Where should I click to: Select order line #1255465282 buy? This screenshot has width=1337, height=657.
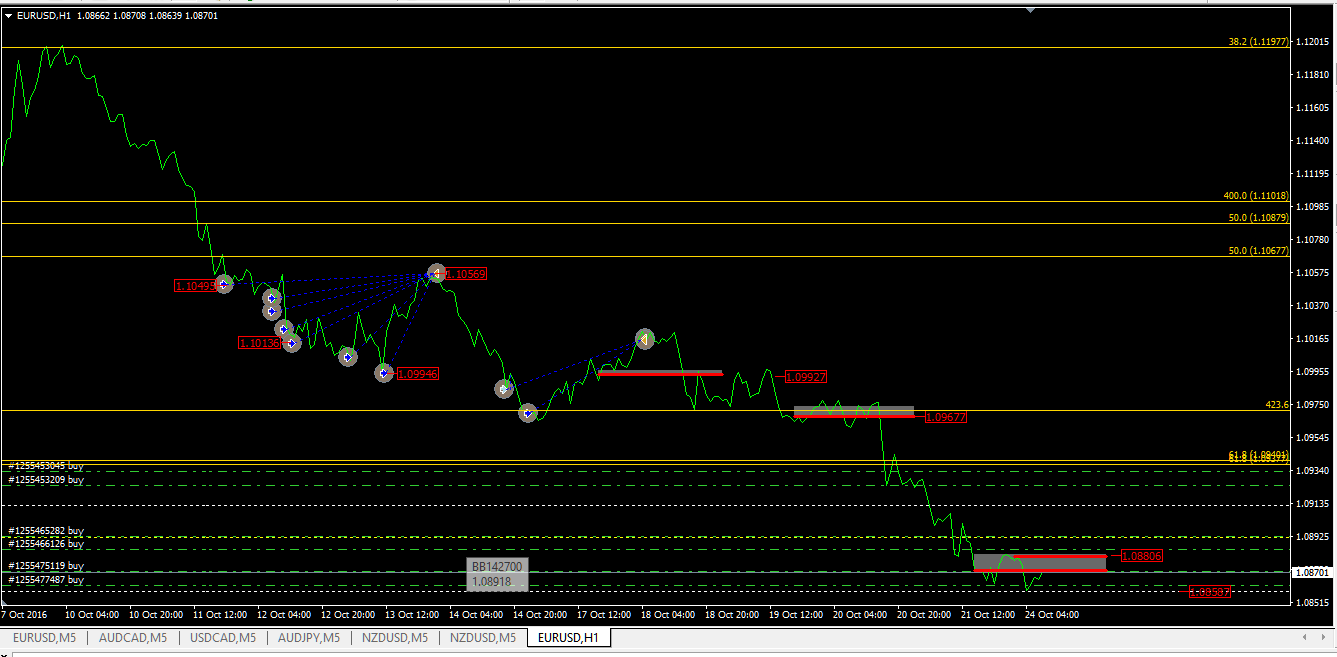46,531
